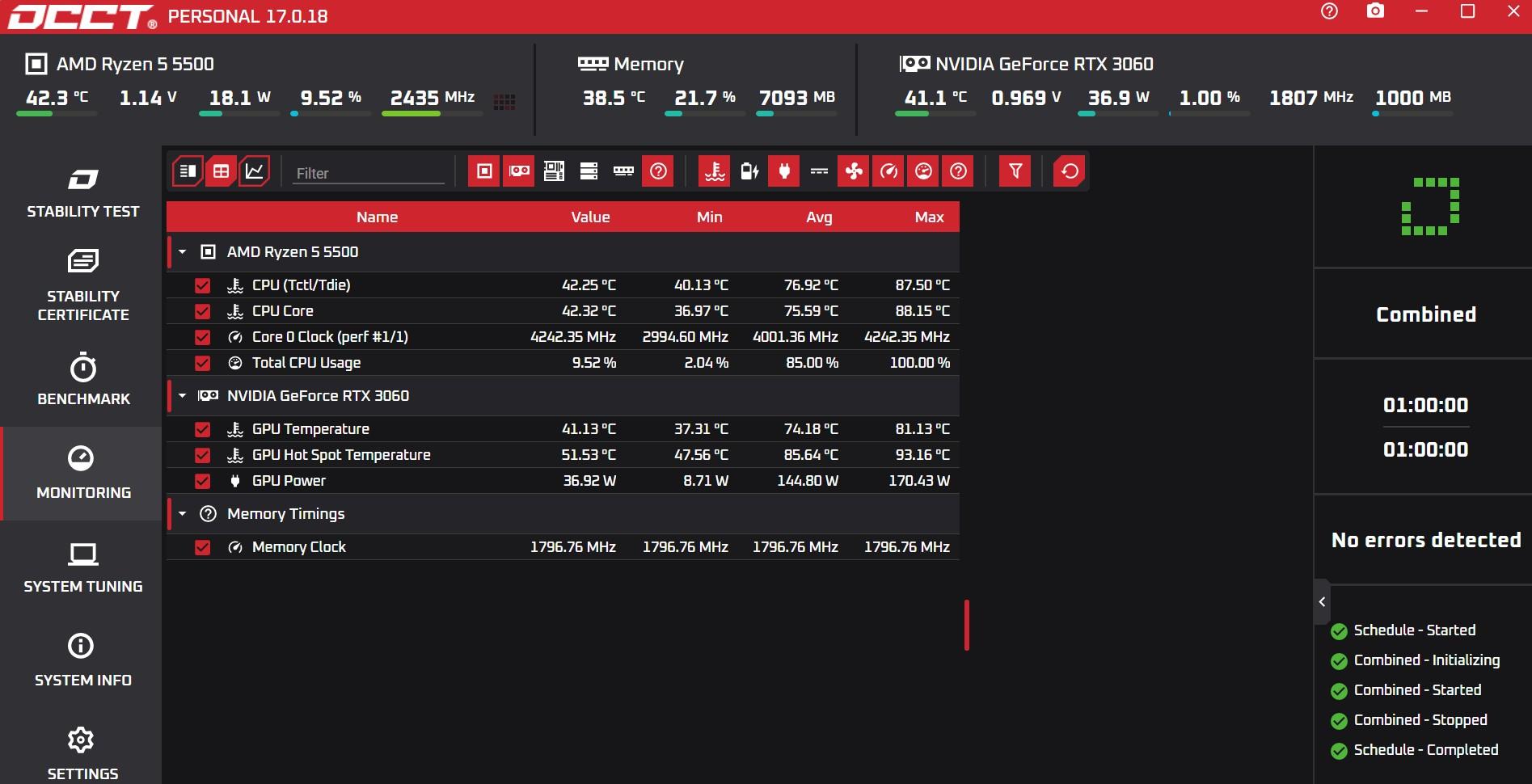The width and height of the screenshot is (1532, 784).
Task: Collapse the right side panel chevron
Action: coord(1322,601)
